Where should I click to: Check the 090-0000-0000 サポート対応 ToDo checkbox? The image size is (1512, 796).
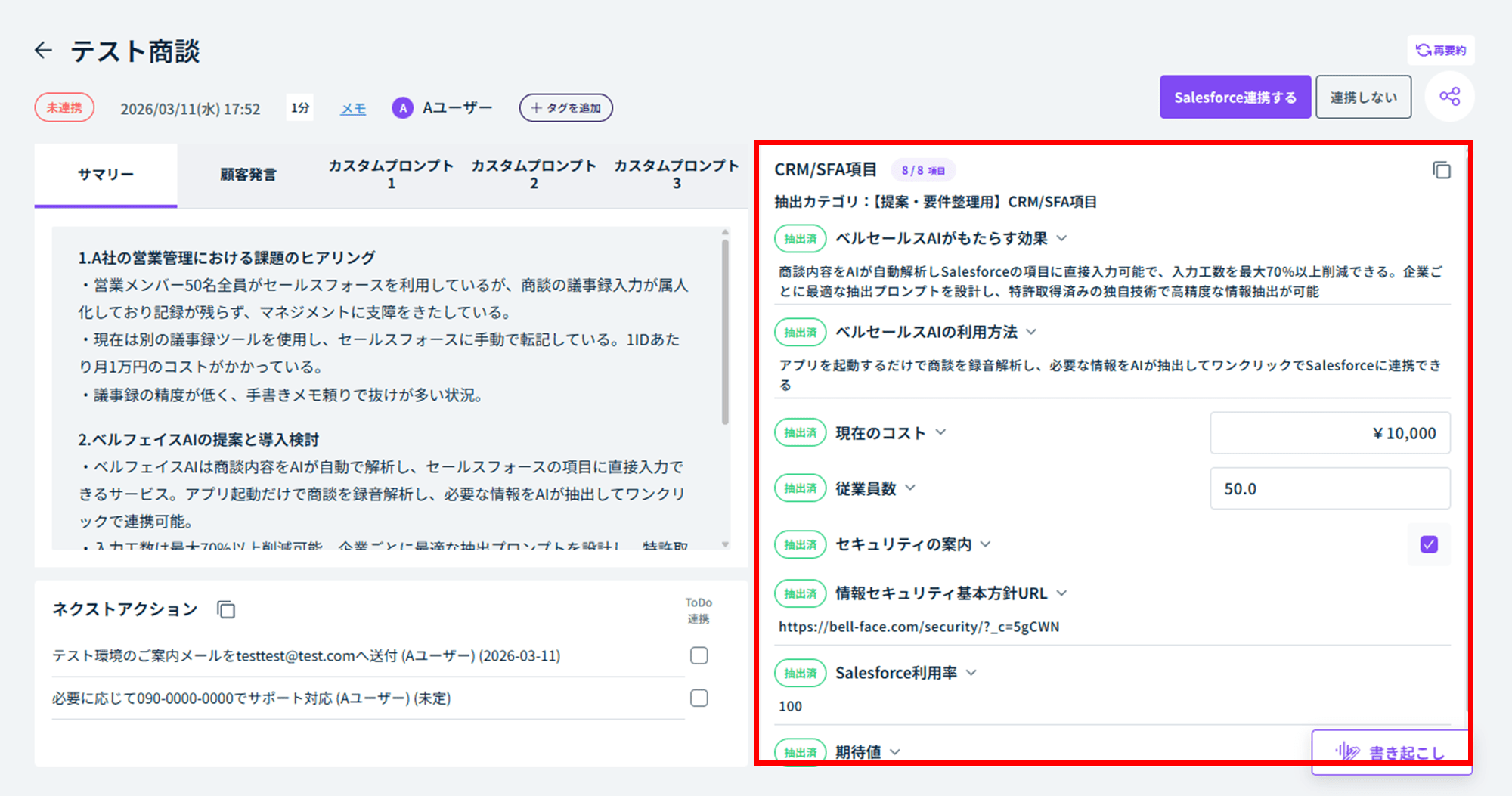coord(699,698)
